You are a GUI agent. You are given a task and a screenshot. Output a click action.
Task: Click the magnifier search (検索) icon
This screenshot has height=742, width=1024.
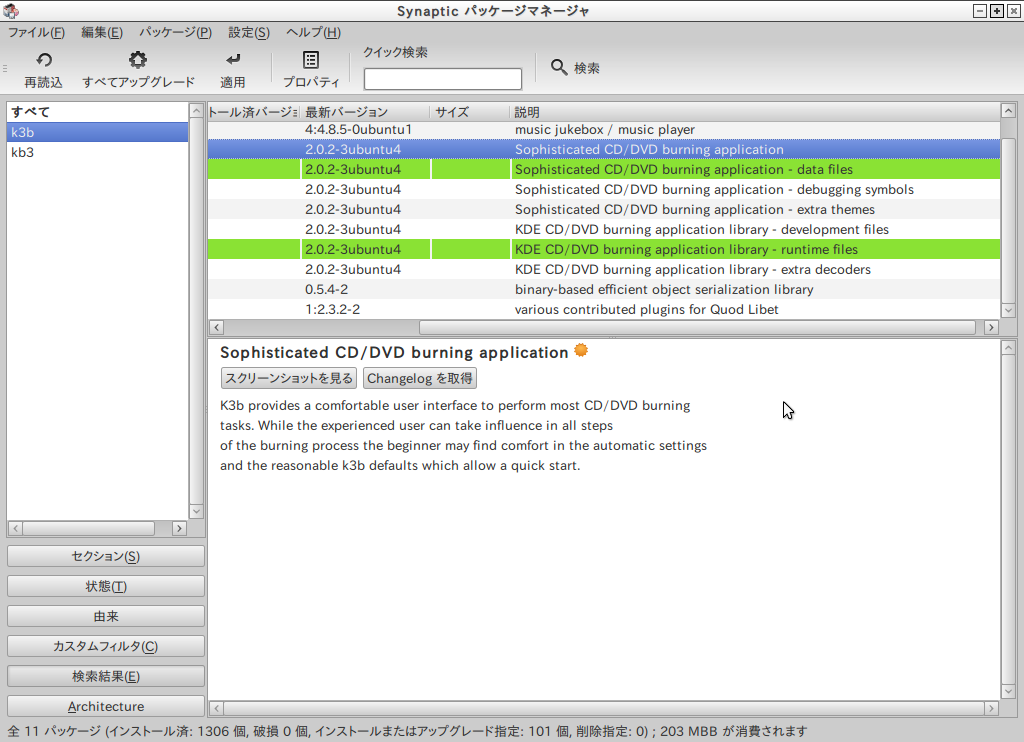[x=559, y=67]
